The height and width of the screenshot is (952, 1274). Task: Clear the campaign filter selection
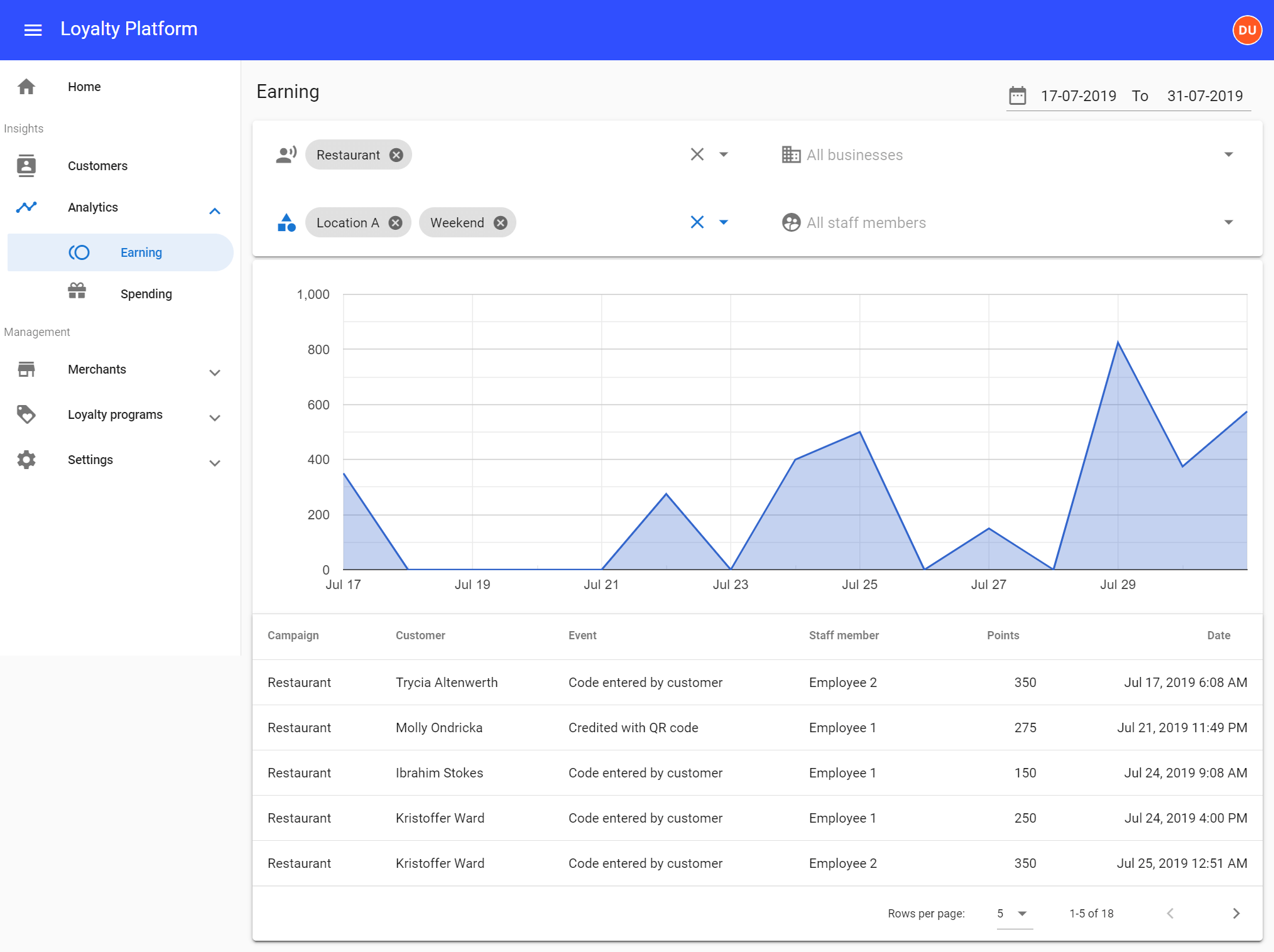pyautogui.click(x=697, y=154)
